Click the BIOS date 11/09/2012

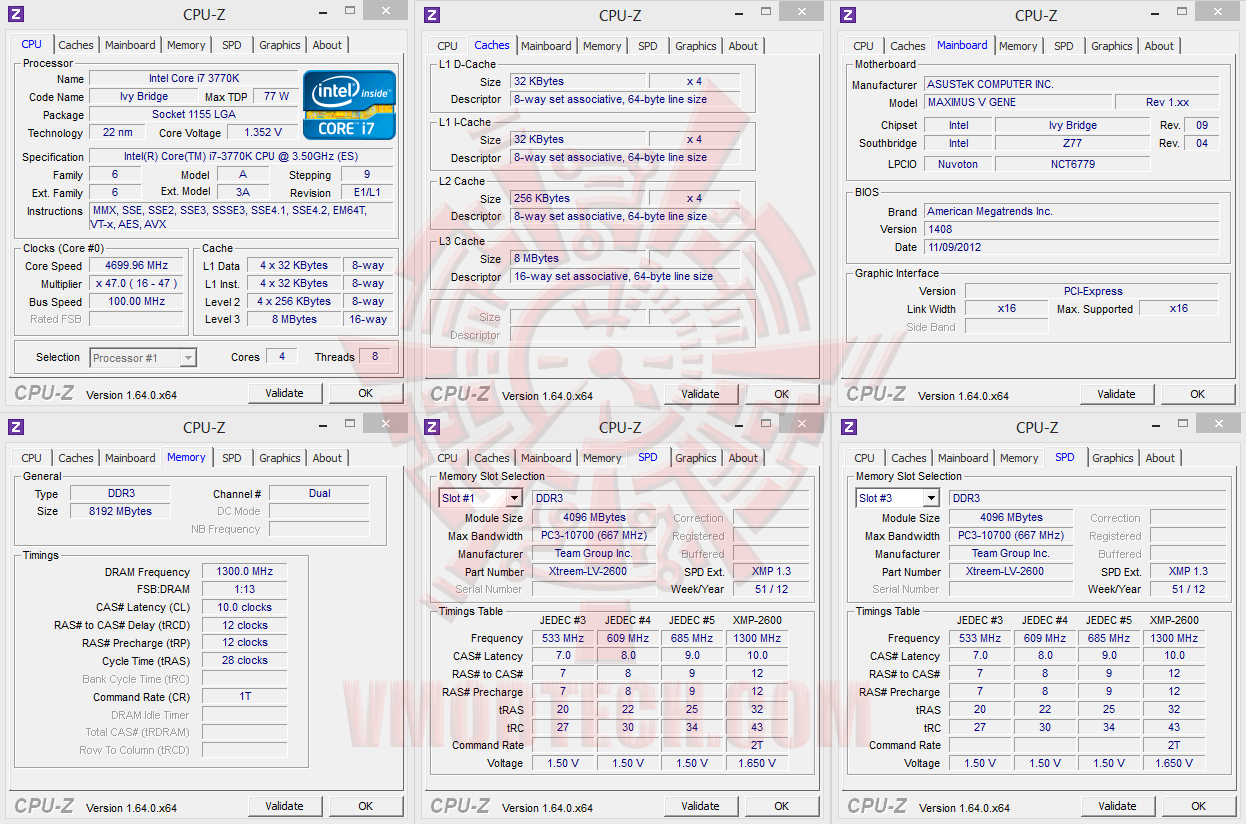(1071, 247)
